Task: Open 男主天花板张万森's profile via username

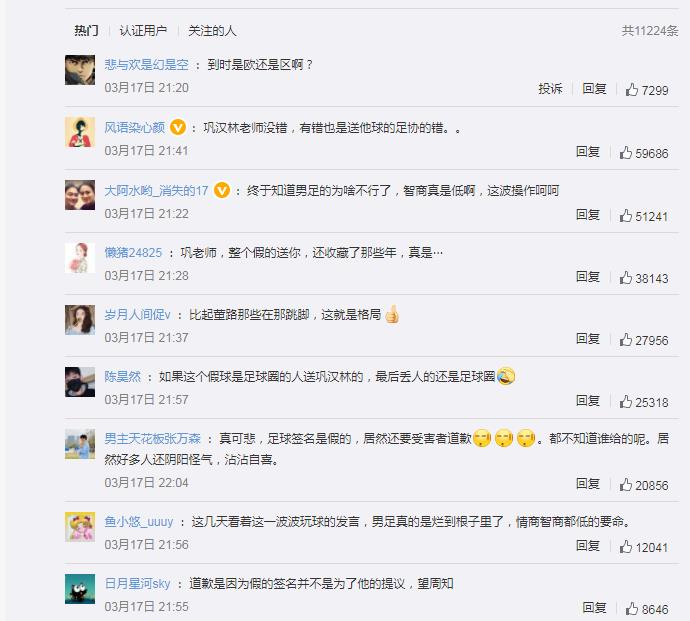Action: 153,438
